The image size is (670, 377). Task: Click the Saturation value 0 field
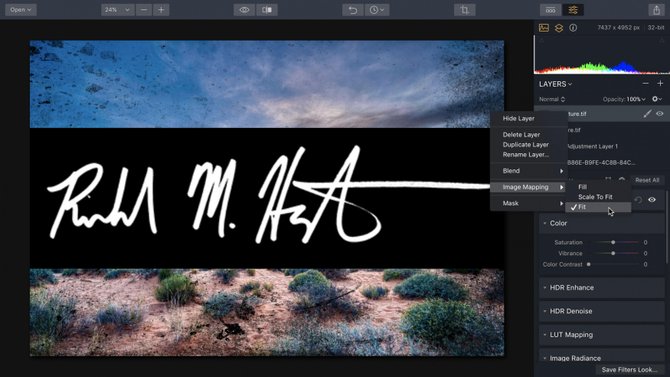click(645, 242)
